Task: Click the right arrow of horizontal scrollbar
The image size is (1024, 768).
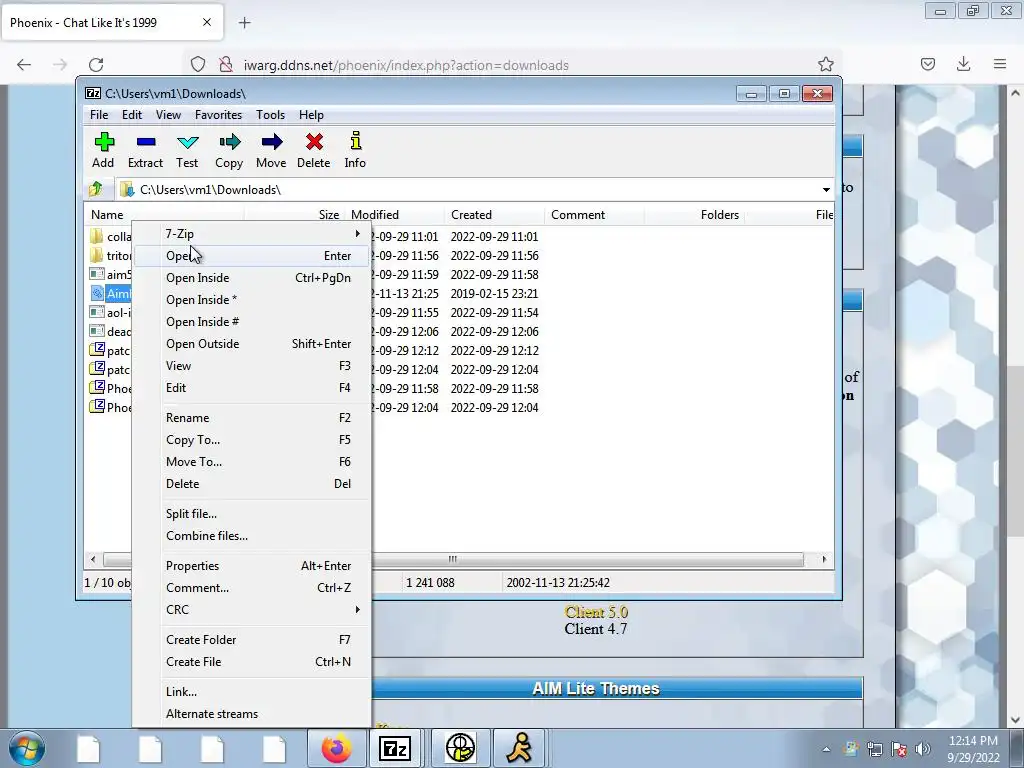Action: pyautogui.click(x=824, y=560)
